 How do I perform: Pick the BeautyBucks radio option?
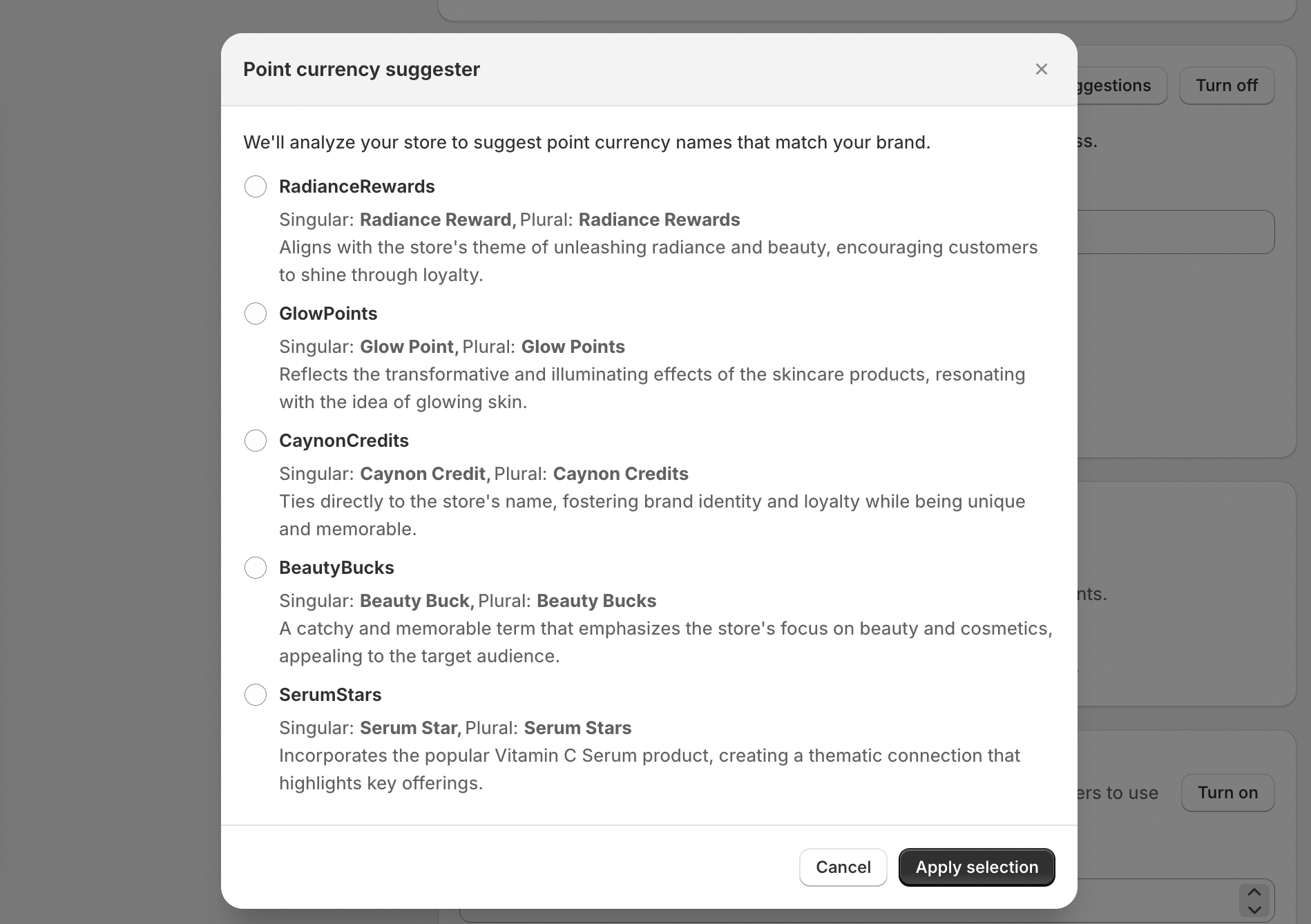click(256, 568)
